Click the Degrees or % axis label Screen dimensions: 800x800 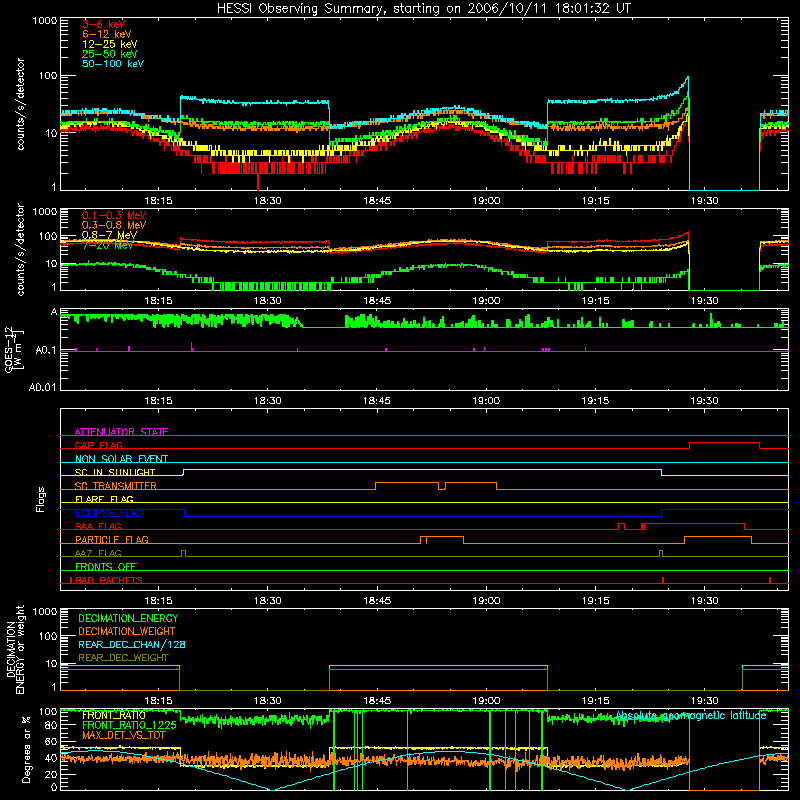point(26,749)
